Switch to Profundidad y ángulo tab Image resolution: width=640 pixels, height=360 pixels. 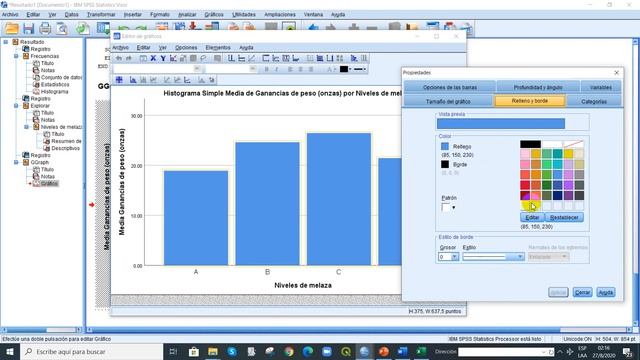(538, 87)
